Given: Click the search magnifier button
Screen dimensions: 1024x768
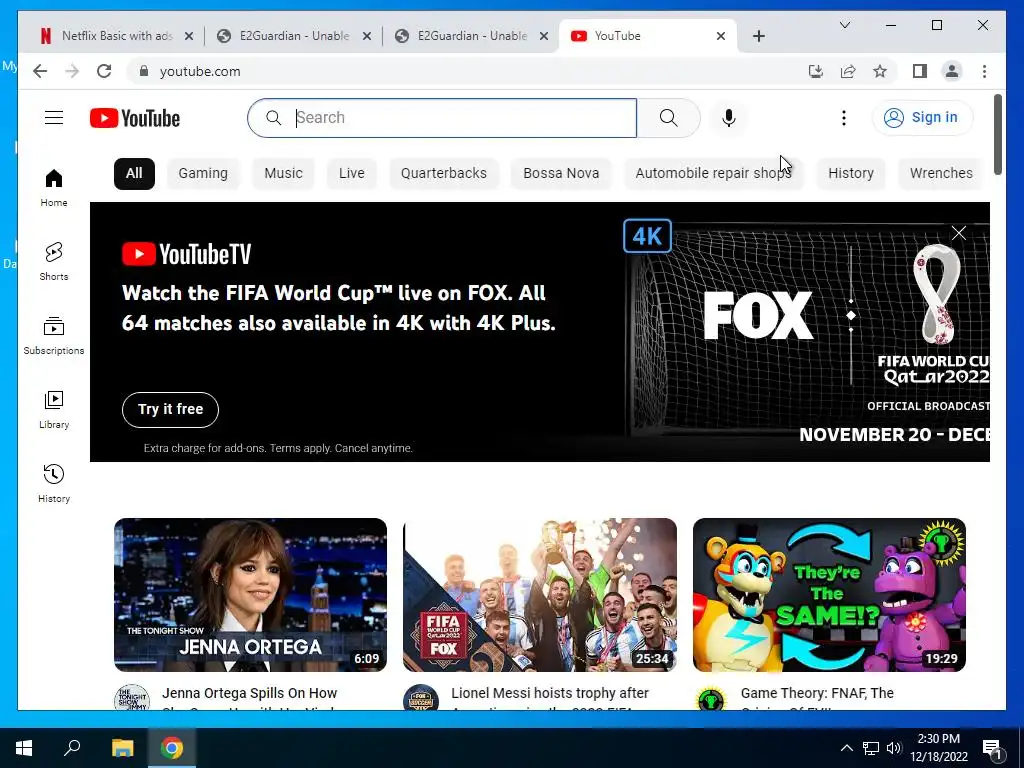Looking at the screenshot, I should click(x=668, y=118).
